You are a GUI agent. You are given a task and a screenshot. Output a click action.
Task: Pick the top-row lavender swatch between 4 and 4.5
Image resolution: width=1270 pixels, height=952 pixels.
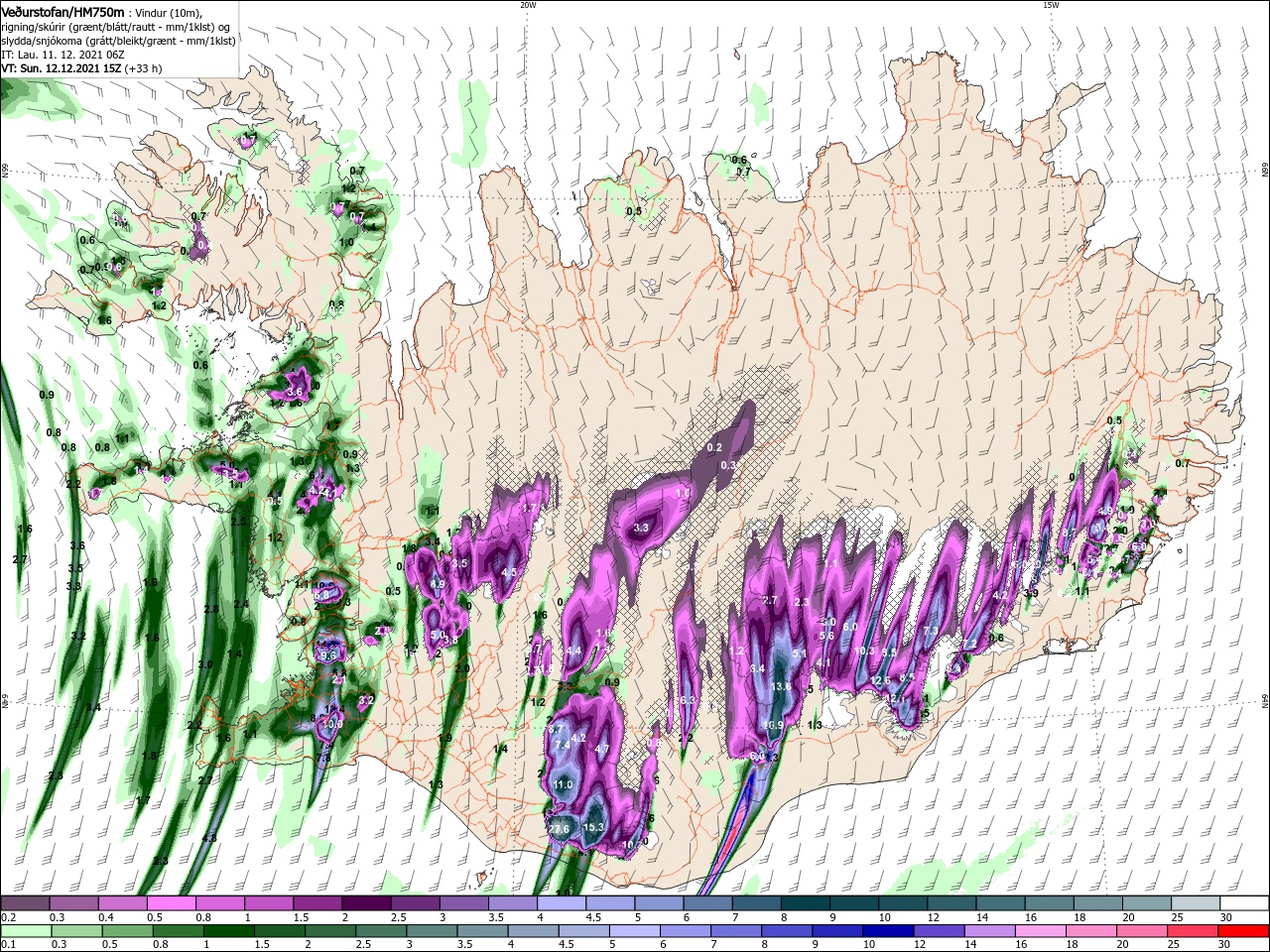coord(561,903)
